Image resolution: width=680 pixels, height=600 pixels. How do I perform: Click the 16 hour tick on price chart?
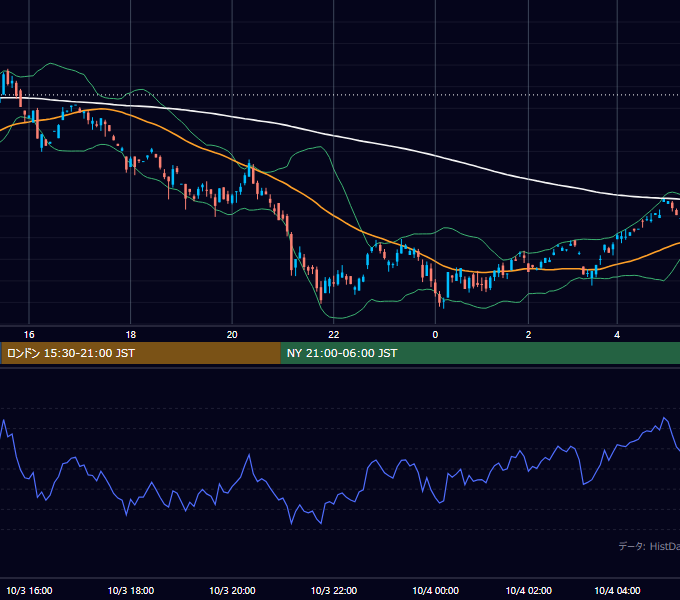pos(29,335)
